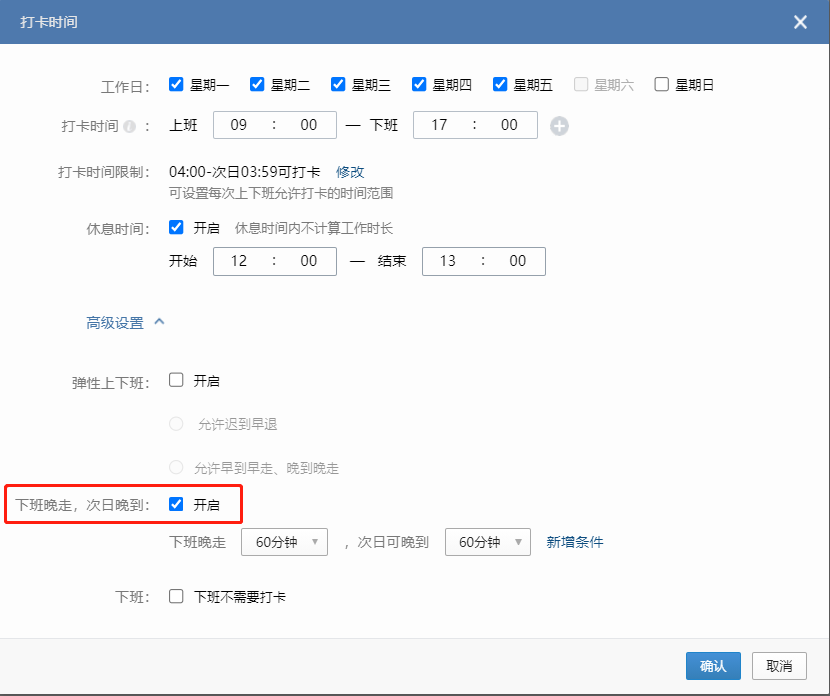Click the 上班 minute field 00
Image resolution: width=830 pixels, height=696 pixels.
[309, 125]
